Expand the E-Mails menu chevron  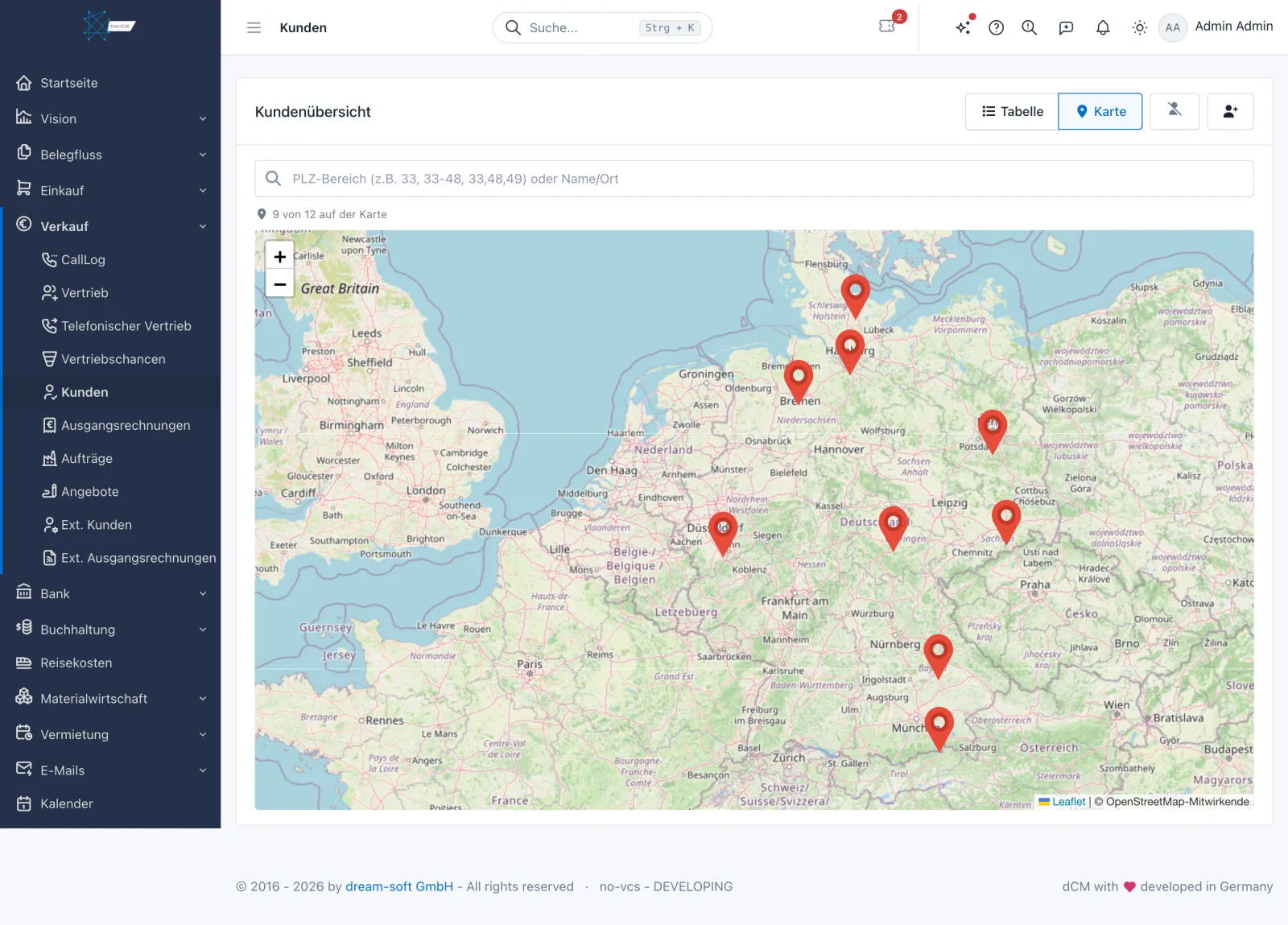pyautogui.click(x=203, y=770)
